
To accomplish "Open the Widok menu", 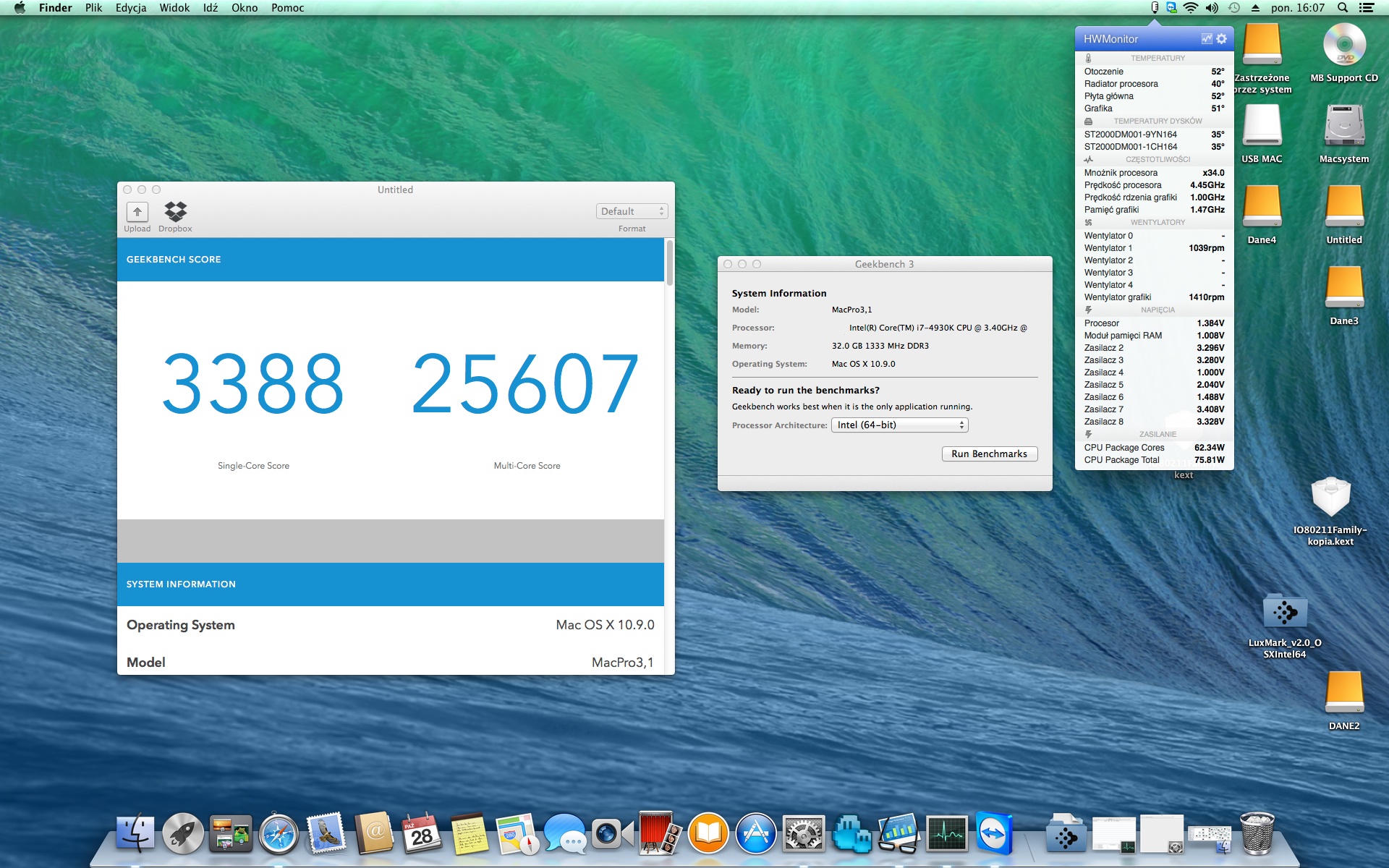I will 174,8.
